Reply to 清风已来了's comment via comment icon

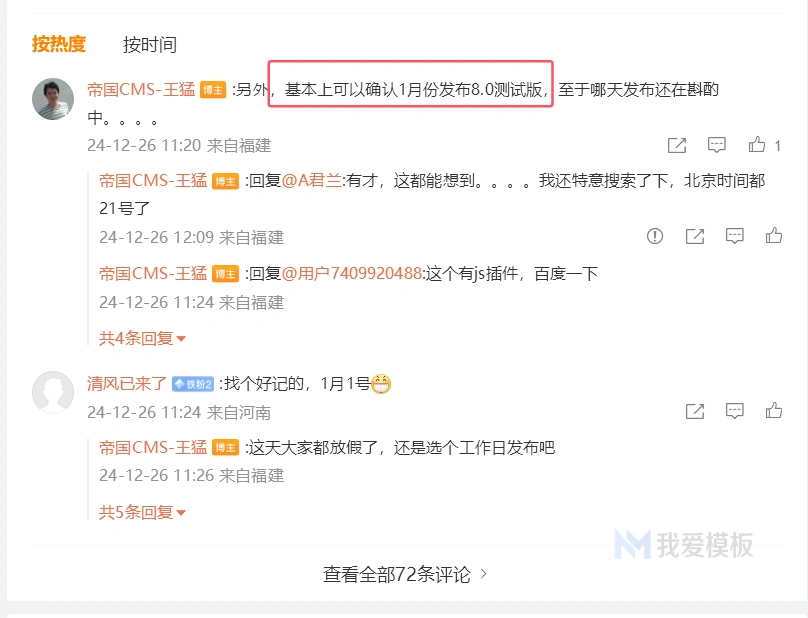[734, 411]
